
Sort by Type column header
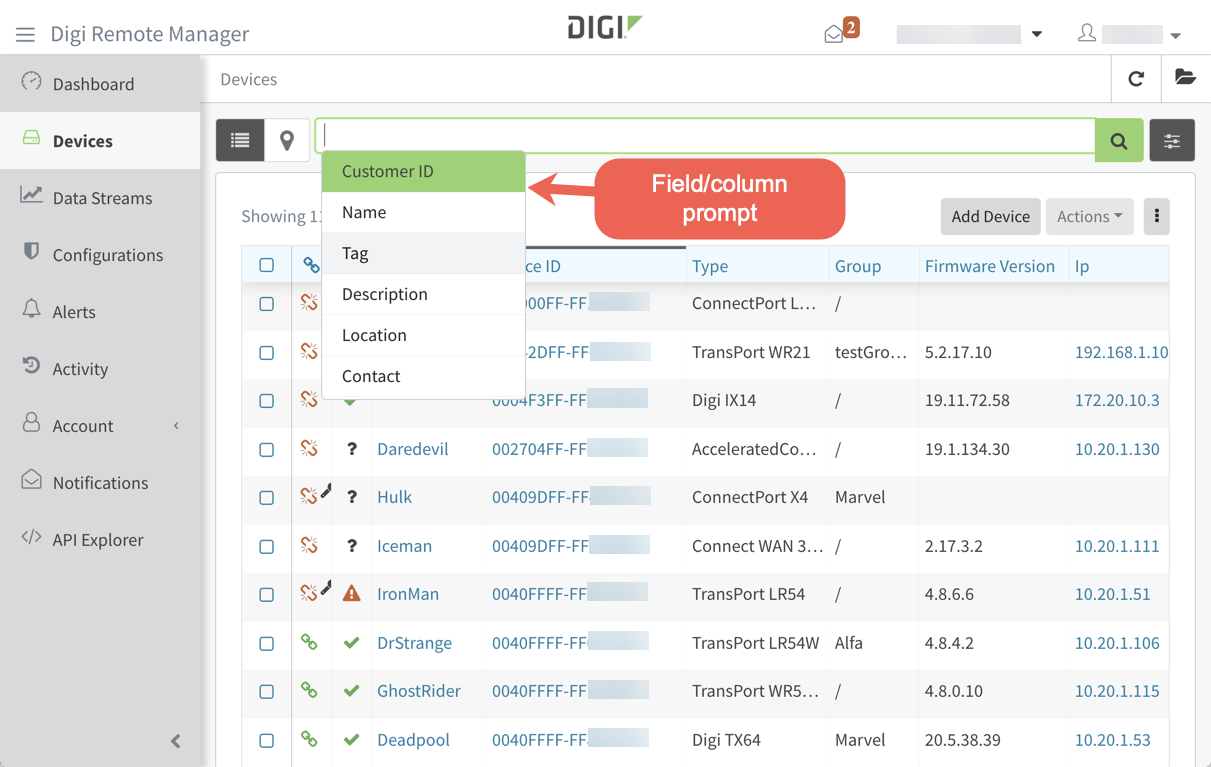(710, 266)
